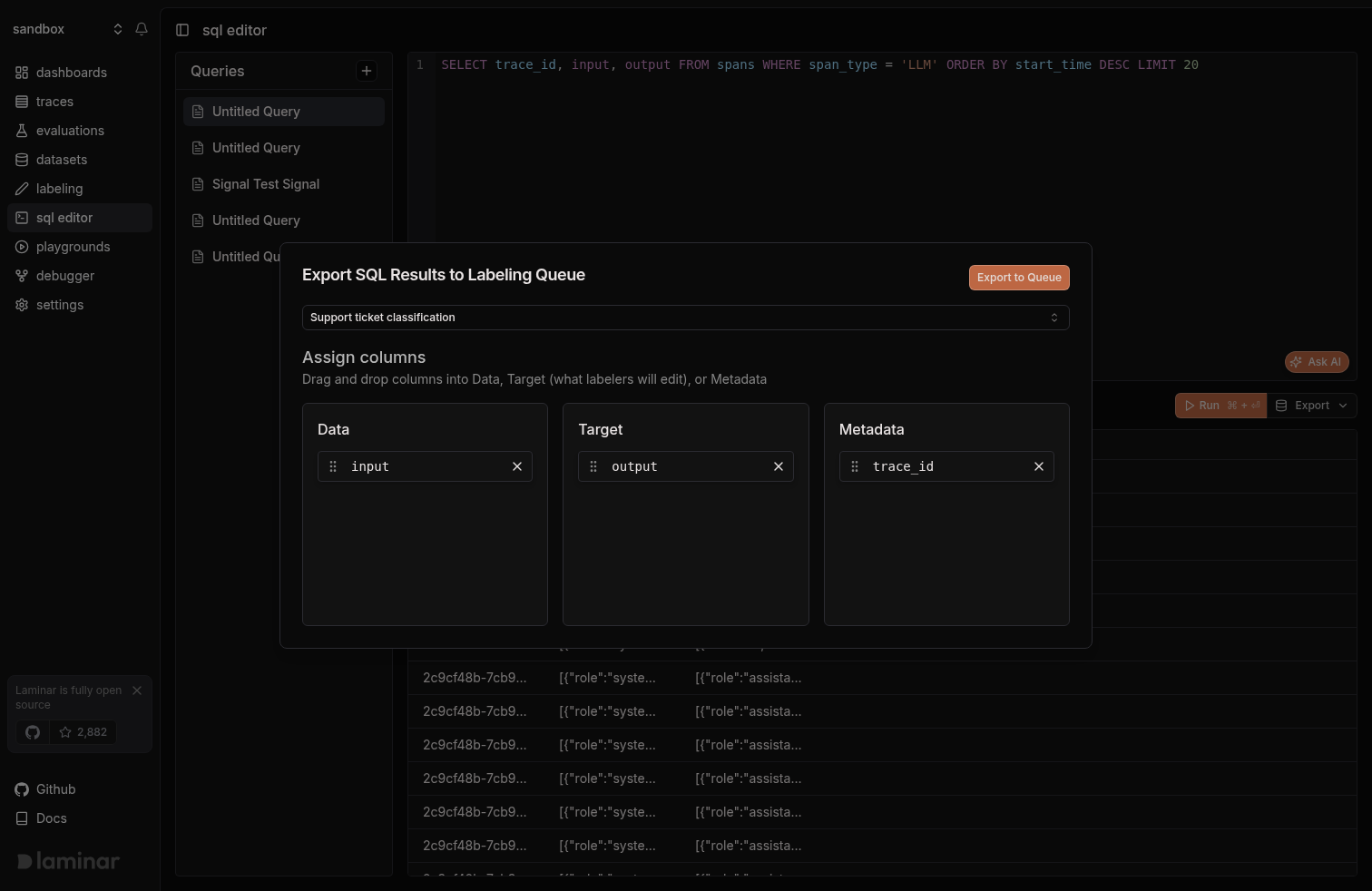Remove the input column from Data
The width and height of the screenshot is (1372, 891).
coord(517,466)
